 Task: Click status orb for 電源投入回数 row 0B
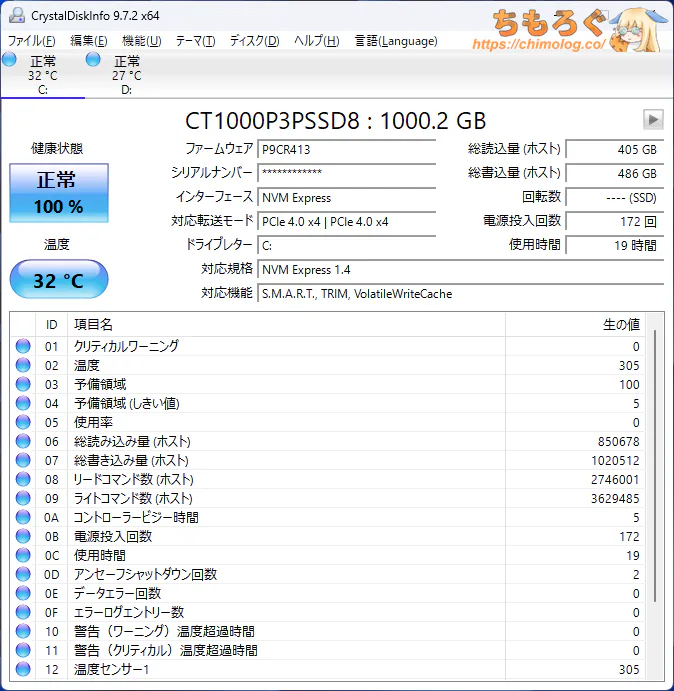pos(23,536)
